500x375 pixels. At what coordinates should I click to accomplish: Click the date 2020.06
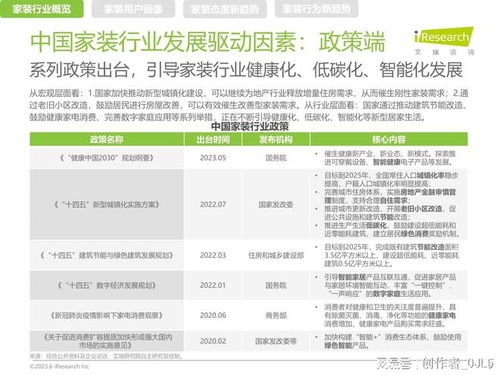(213, 315)
